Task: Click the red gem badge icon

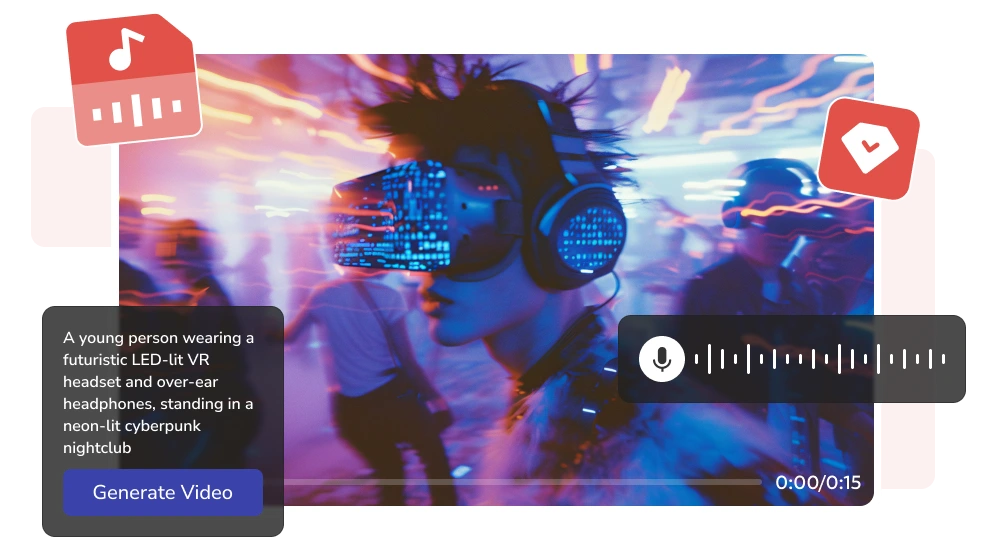Action: (868, 149)
